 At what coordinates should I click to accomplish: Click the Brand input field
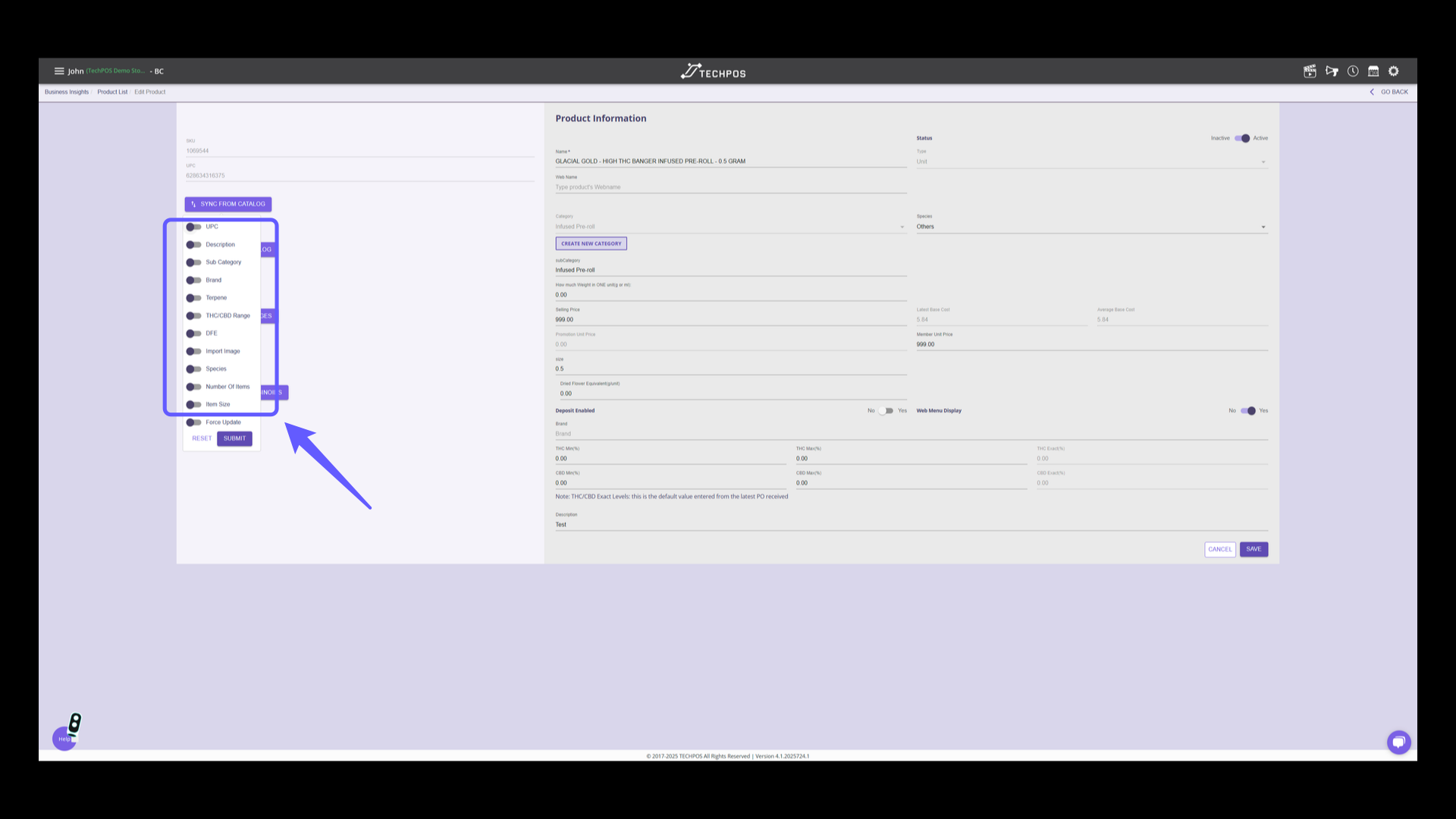coord(911,434)
